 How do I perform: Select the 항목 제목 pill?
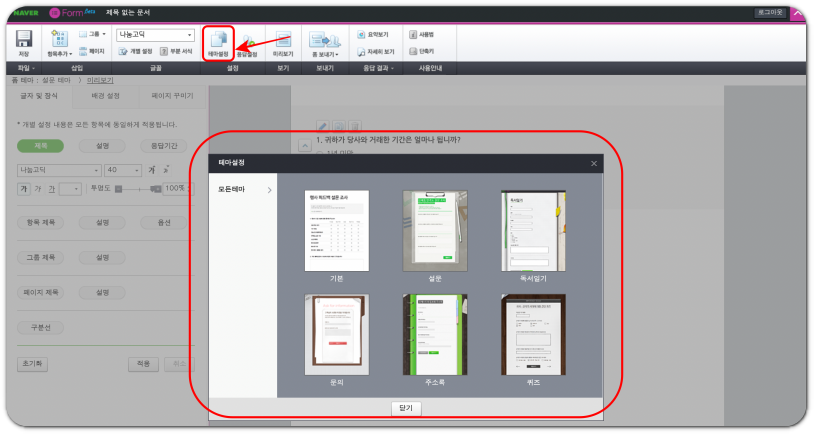click(40, 222)
